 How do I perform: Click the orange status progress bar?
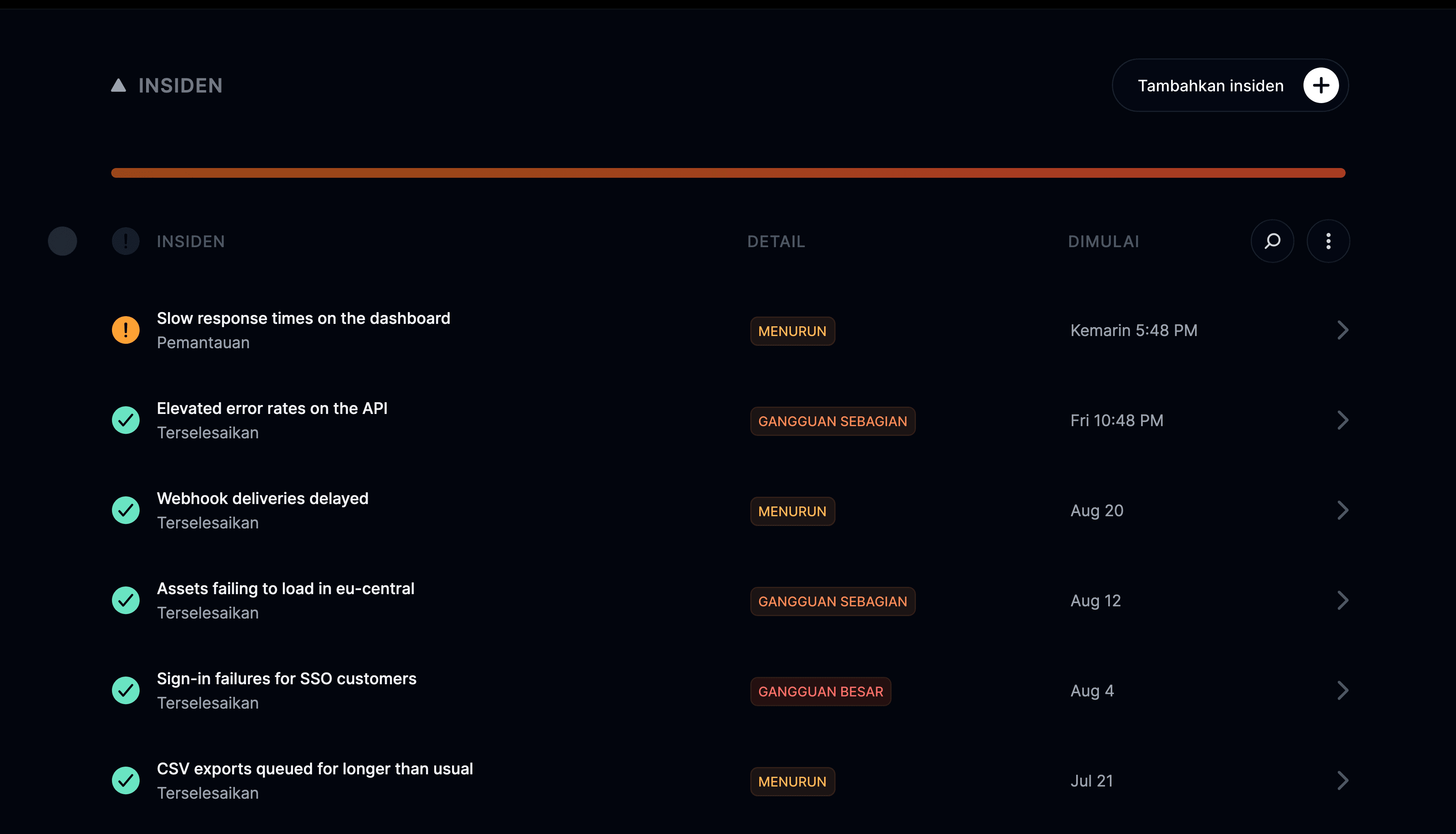pos(728,173)
